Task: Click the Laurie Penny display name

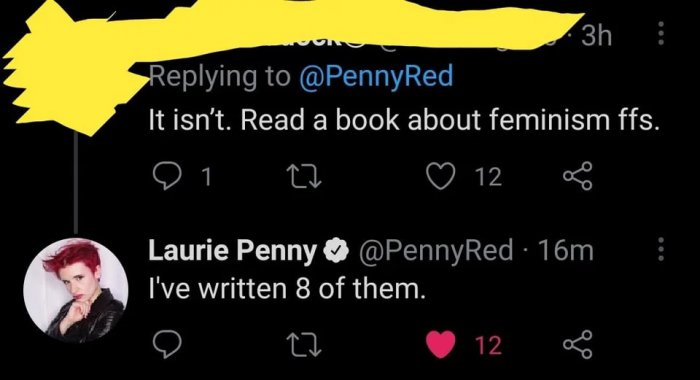Action: [x=232, y=251]
